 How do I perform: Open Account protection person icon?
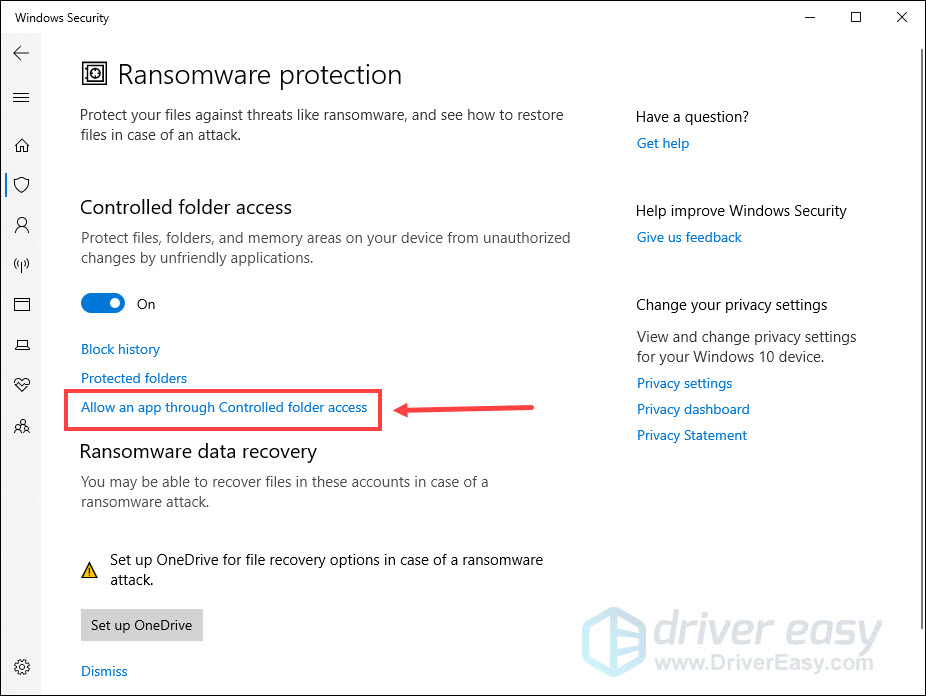tap(22, 225)
